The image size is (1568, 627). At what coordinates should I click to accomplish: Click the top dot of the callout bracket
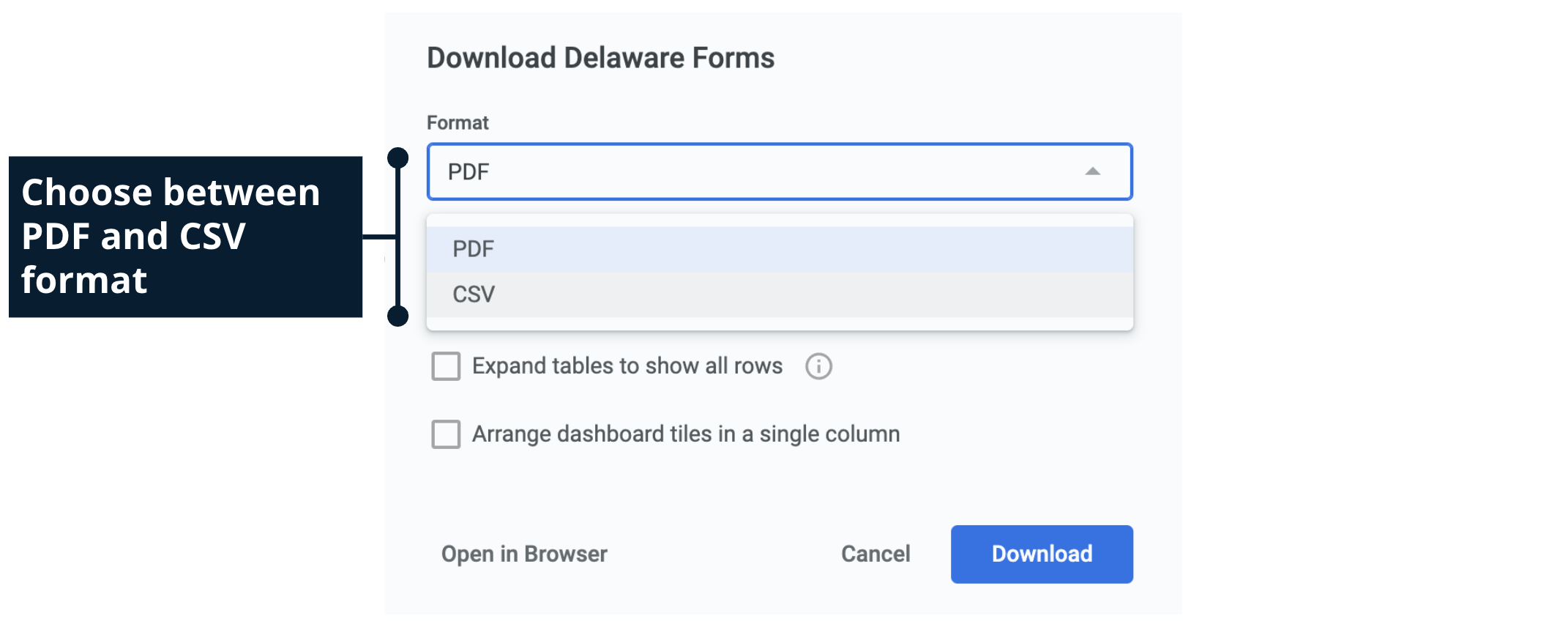click(x=397, y=157)
